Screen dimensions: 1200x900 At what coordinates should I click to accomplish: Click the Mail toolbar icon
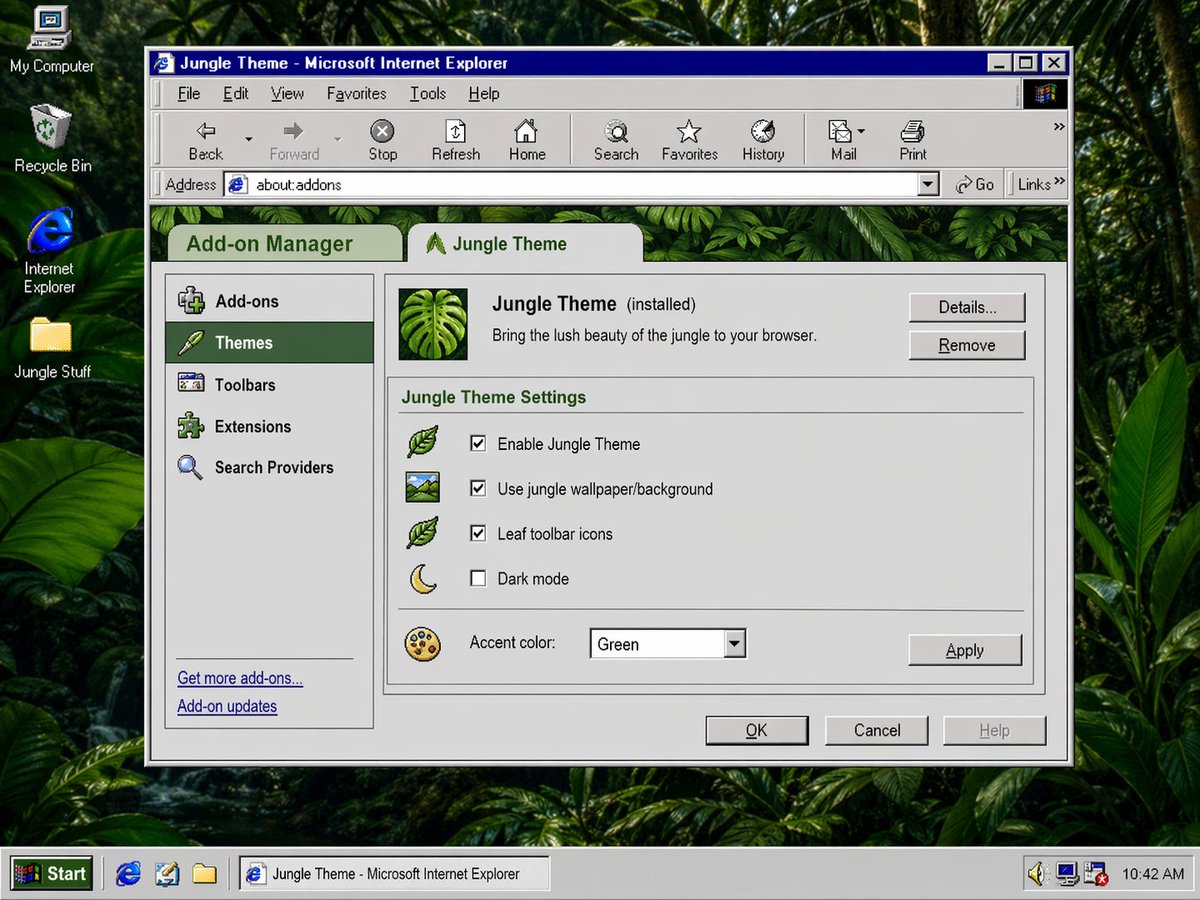[x=839, y=131]
